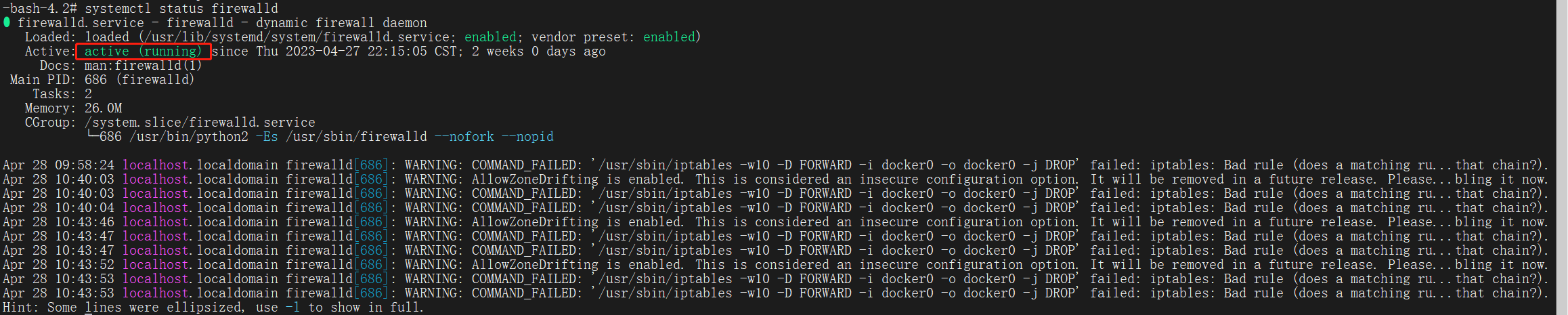Click AllowZoneDrifting in the 10:43:52 log entry
The width and height of the screenshot is (1568, 315).
(x=535, y=265)
